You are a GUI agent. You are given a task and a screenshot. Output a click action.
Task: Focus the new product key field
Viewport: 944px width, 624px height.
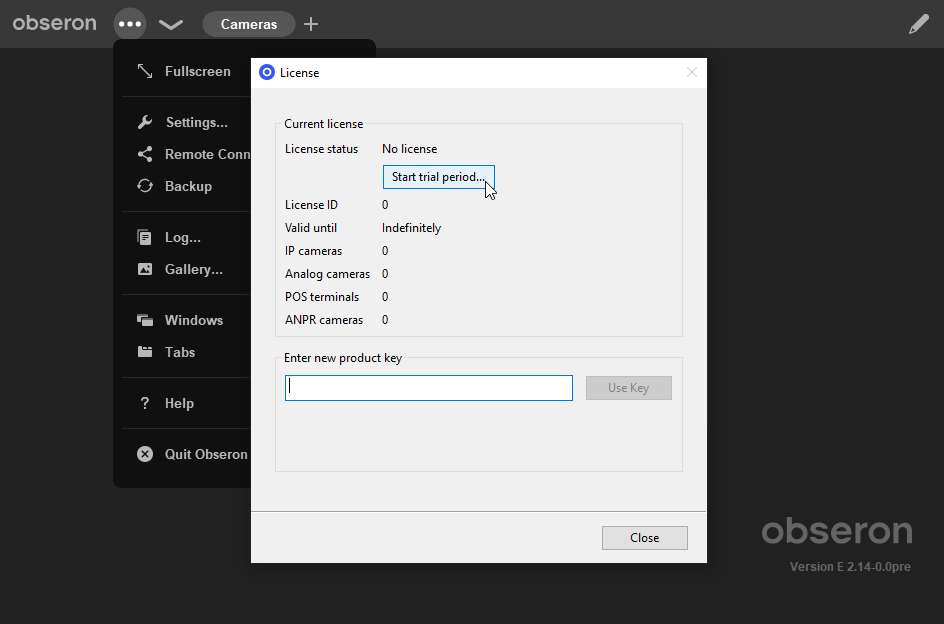tap(429, 388)
